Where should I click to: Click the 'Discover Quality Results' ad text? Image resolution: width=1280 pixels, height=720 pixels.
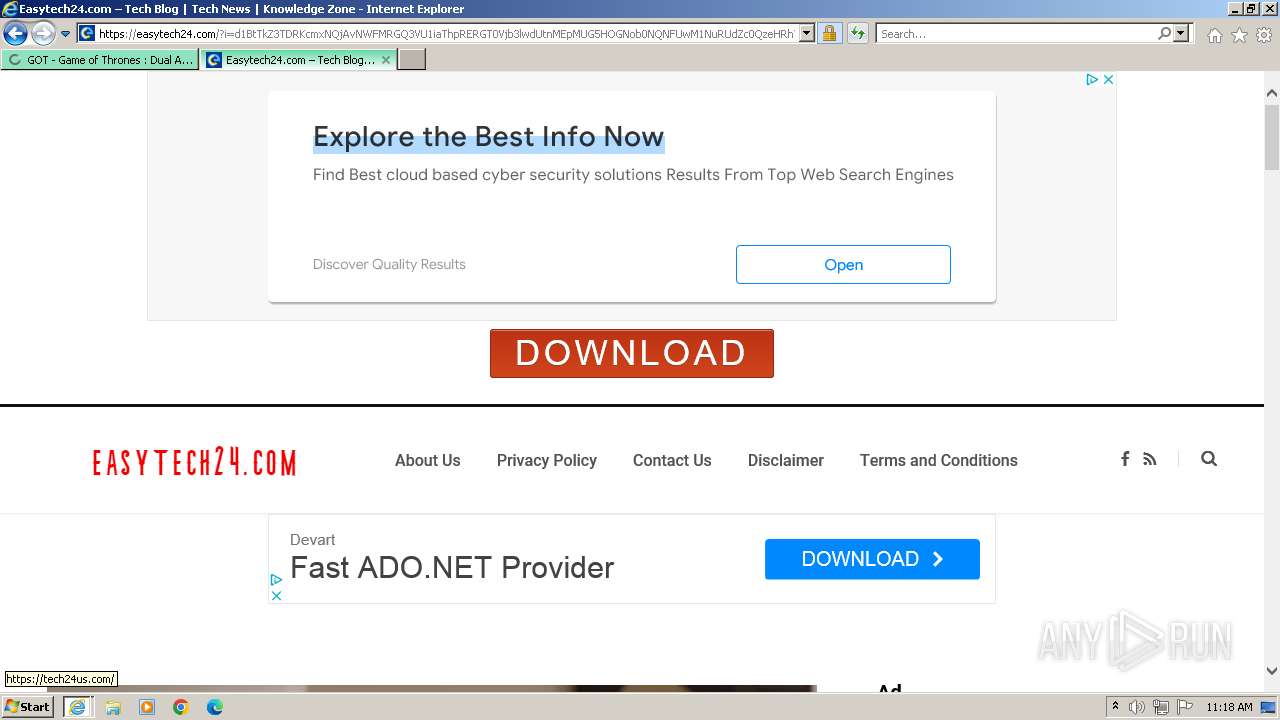pos(389,264)
